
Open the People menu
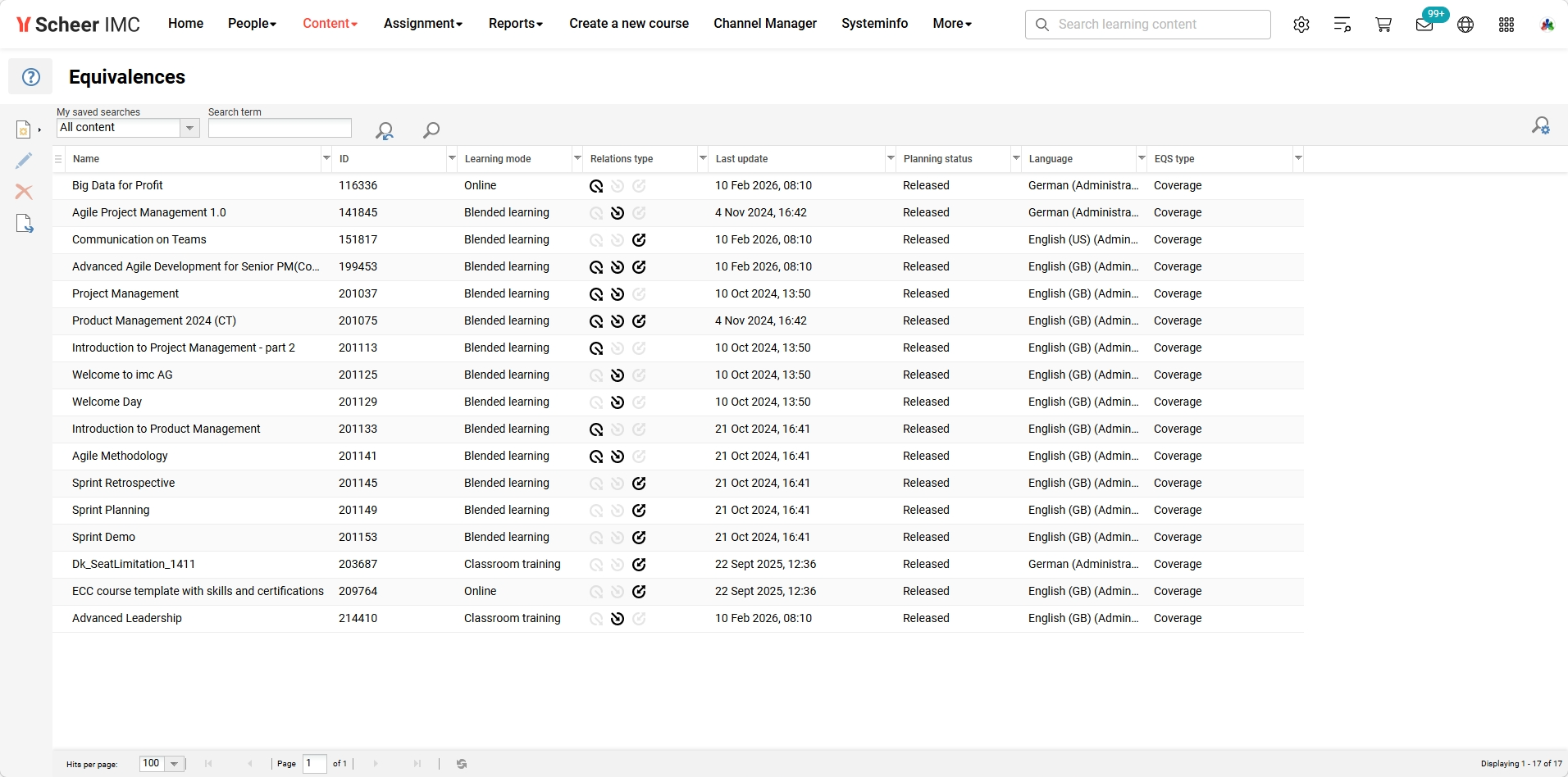click(252, 24)
